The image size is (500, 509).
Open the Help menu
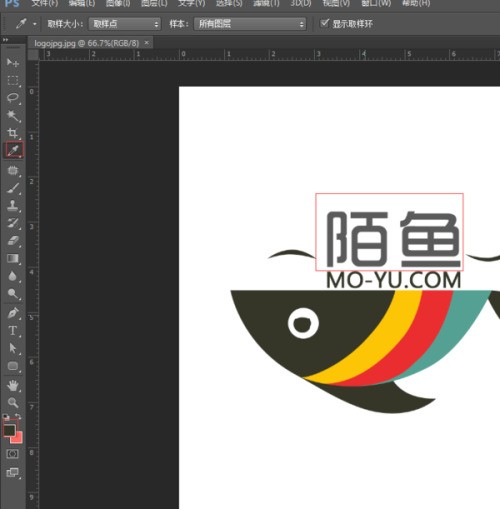(416, 3)
